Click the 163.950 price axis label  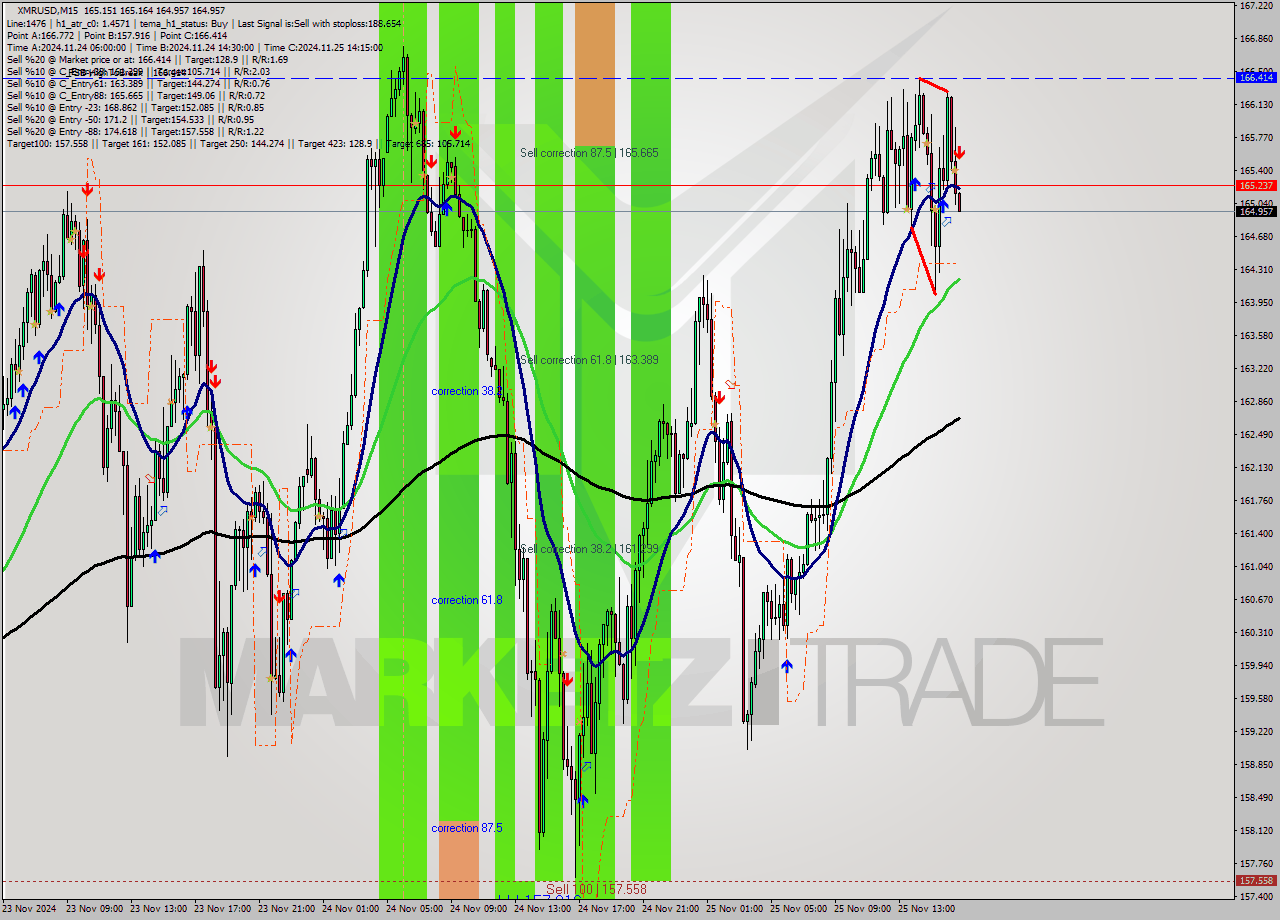(x=1256, y=302)
